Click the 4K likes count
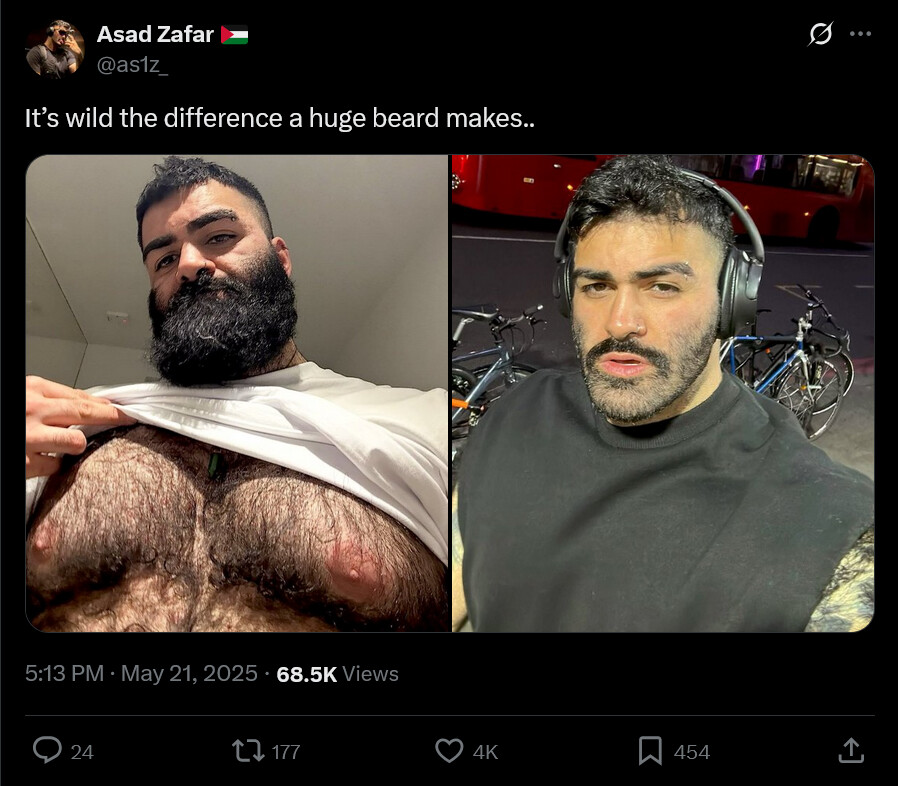 [486, 752]
